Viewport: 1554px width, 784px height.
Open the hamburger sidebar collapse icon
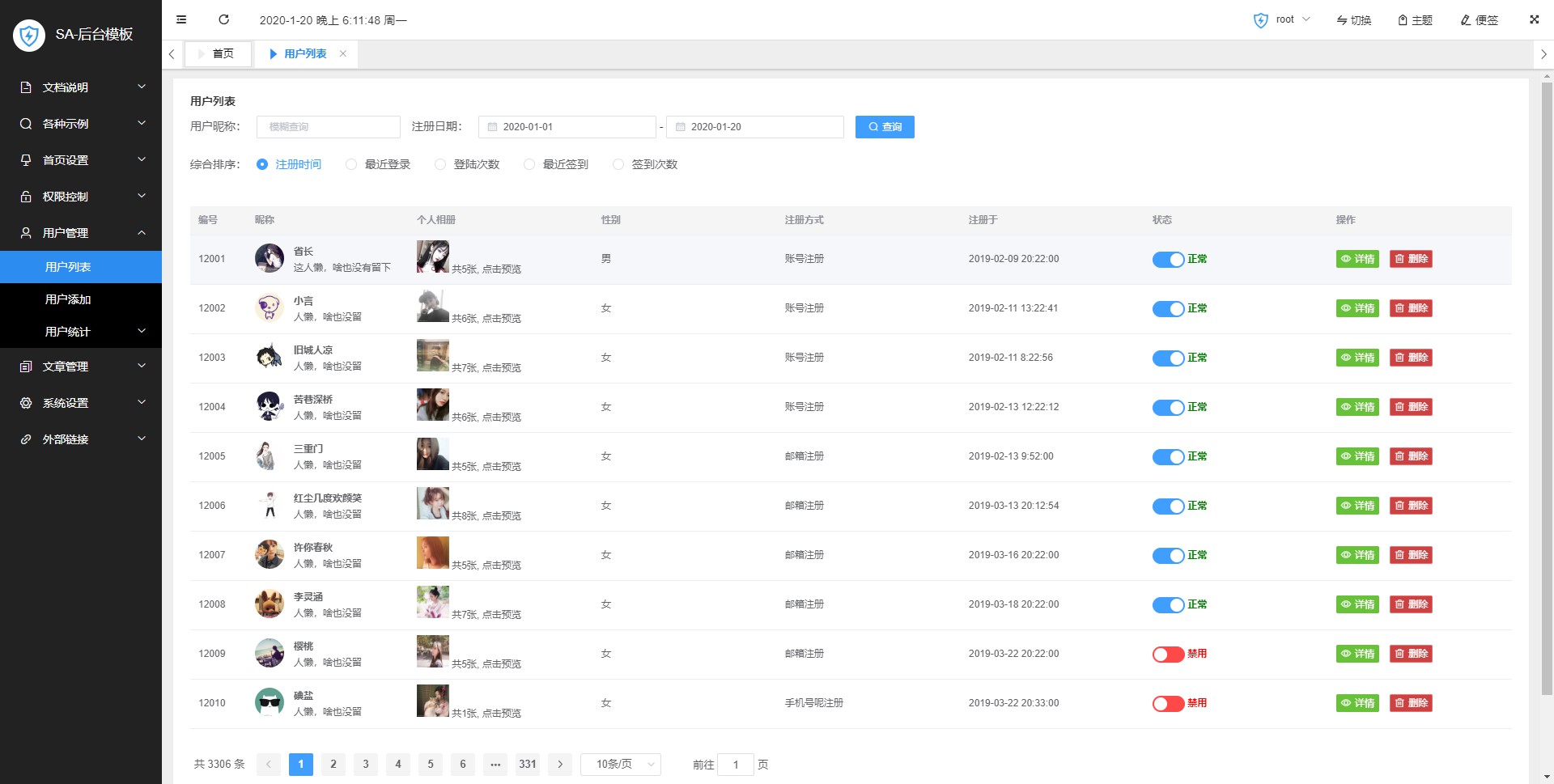pos(181,19)
